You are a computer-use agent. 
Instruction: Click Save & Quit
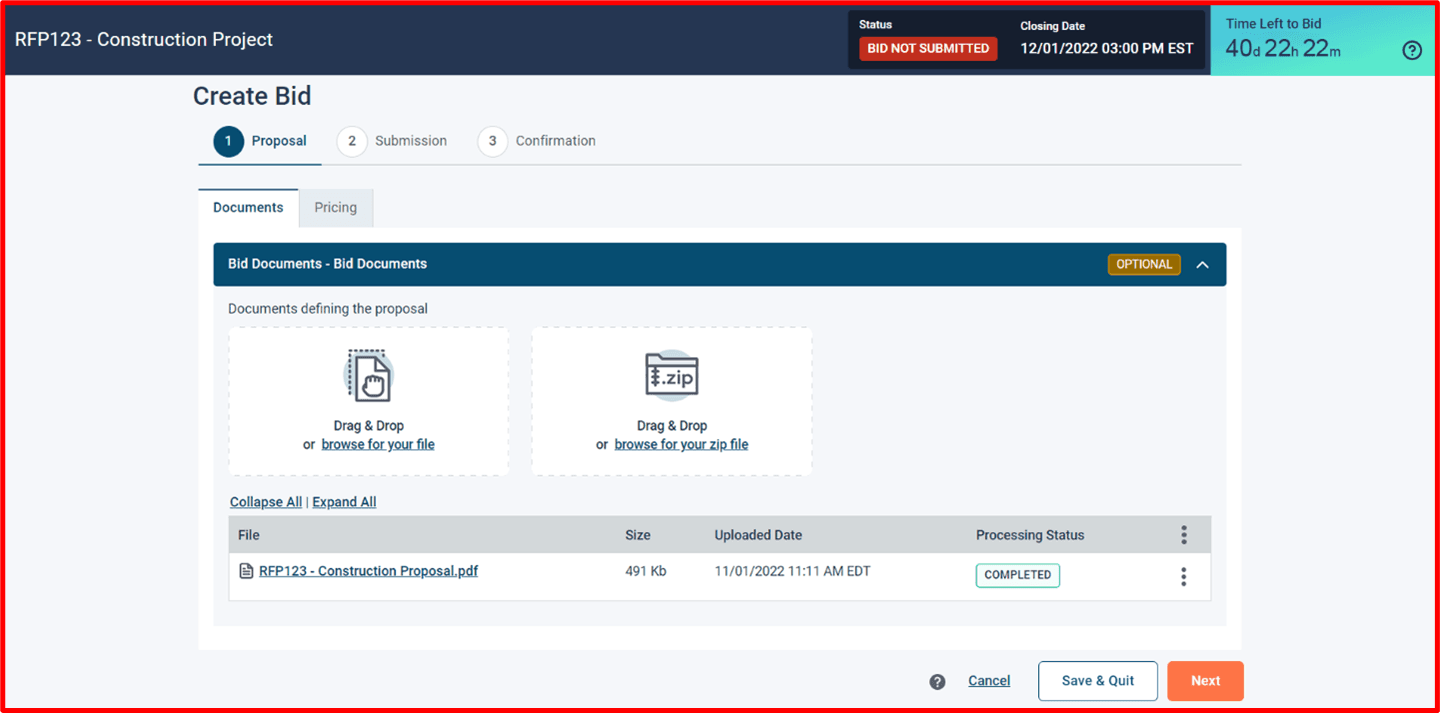coord(1097,680)
